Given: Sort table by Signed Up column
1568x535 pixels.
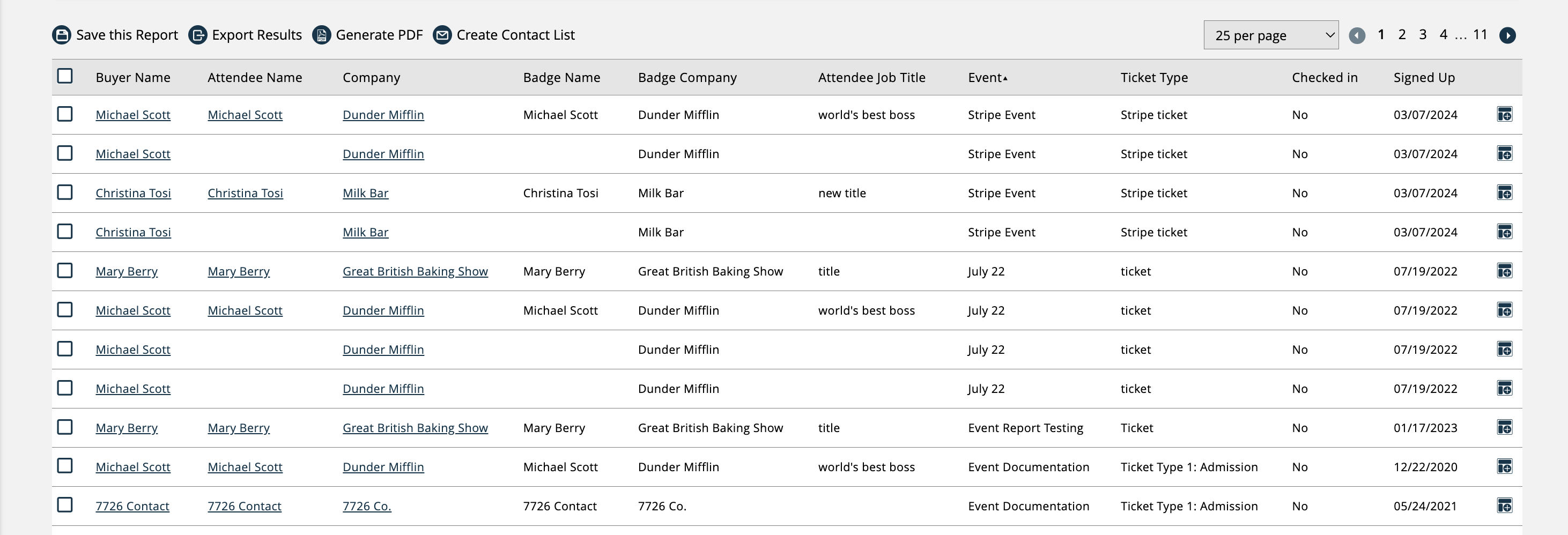Looking at the screenshot, I should (x=1424, y=77).
